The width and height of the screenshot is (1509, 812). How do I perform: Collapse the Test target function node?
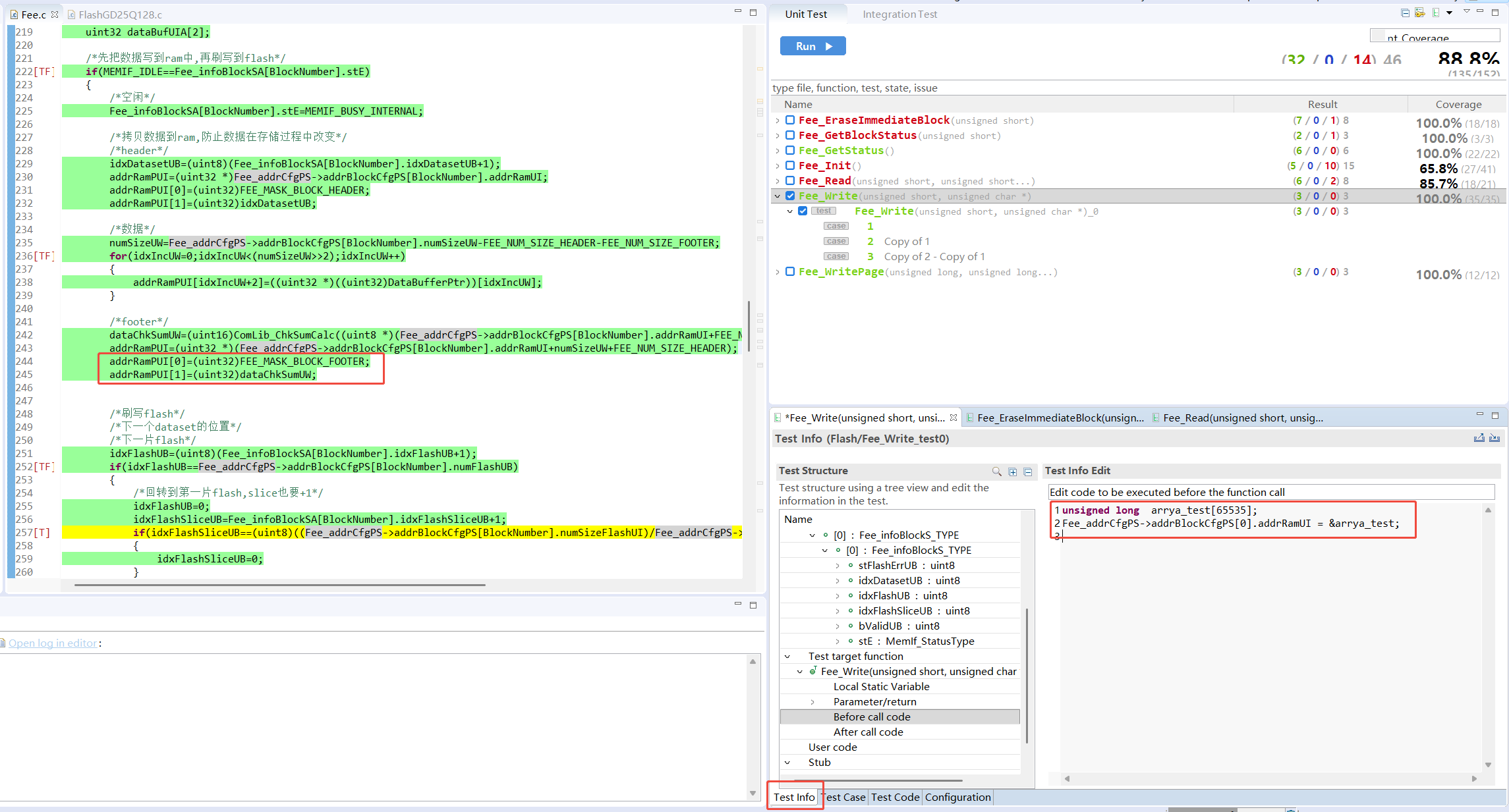787,657
